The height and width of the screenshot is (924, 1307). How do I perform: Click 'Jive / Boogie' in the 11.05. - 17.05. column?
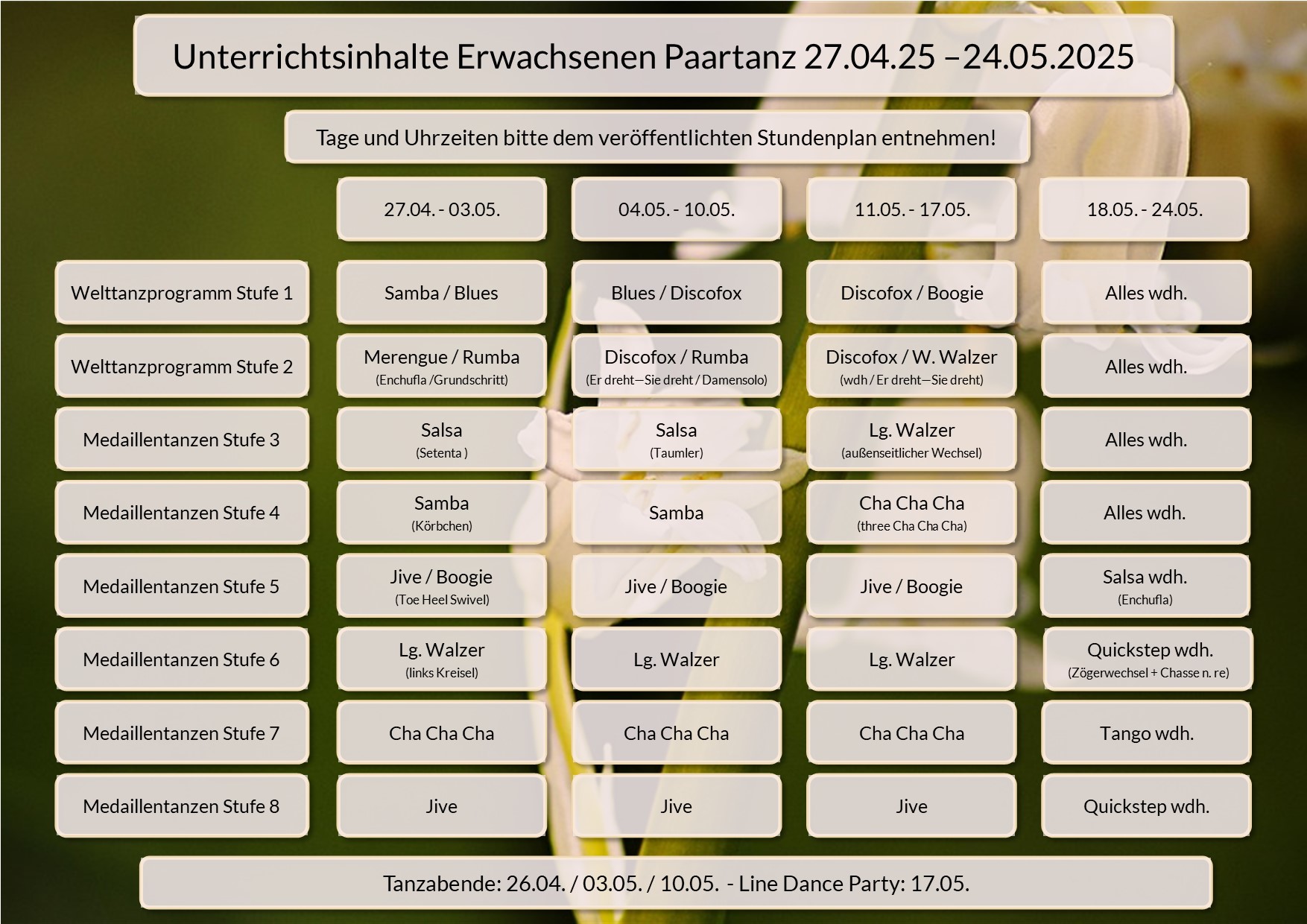tap(911, 586)
